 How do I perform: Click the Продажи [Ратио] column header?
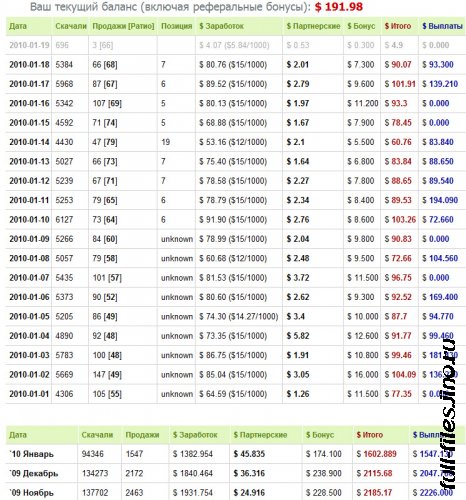(x=123, y=26)
